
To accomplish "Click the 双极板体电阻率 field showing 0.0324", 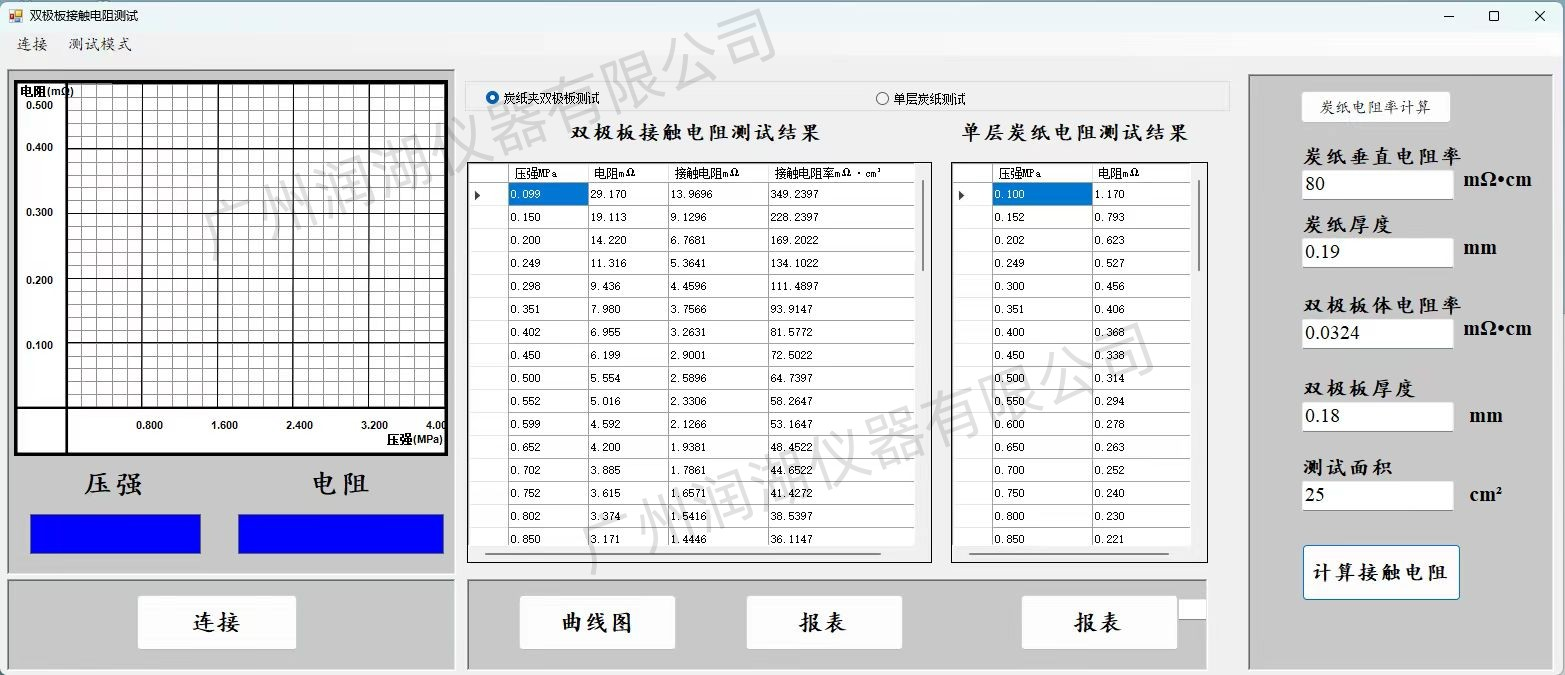I will [x=1377, y=333].
